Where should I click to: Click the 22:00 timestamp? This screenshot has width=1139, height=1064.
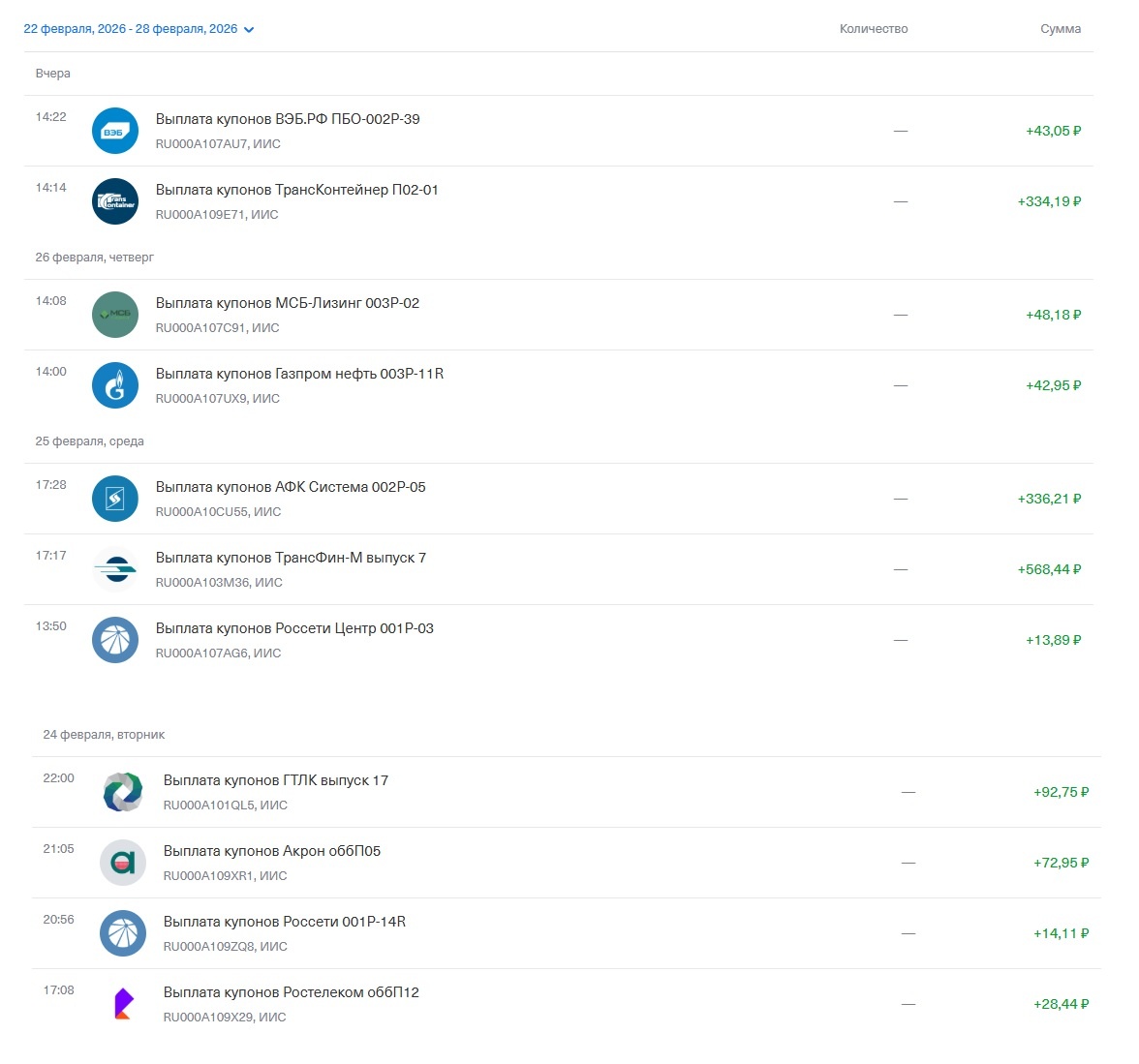59,777
